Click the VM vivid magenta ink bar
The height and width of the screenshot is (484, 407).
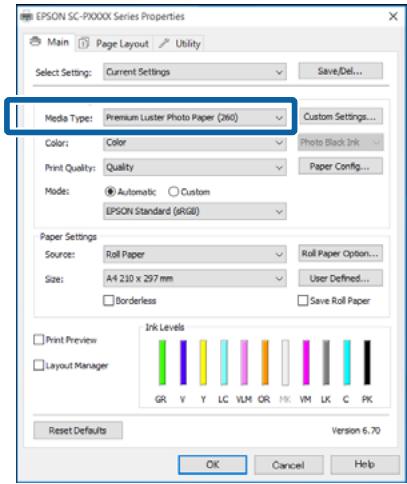306,362
